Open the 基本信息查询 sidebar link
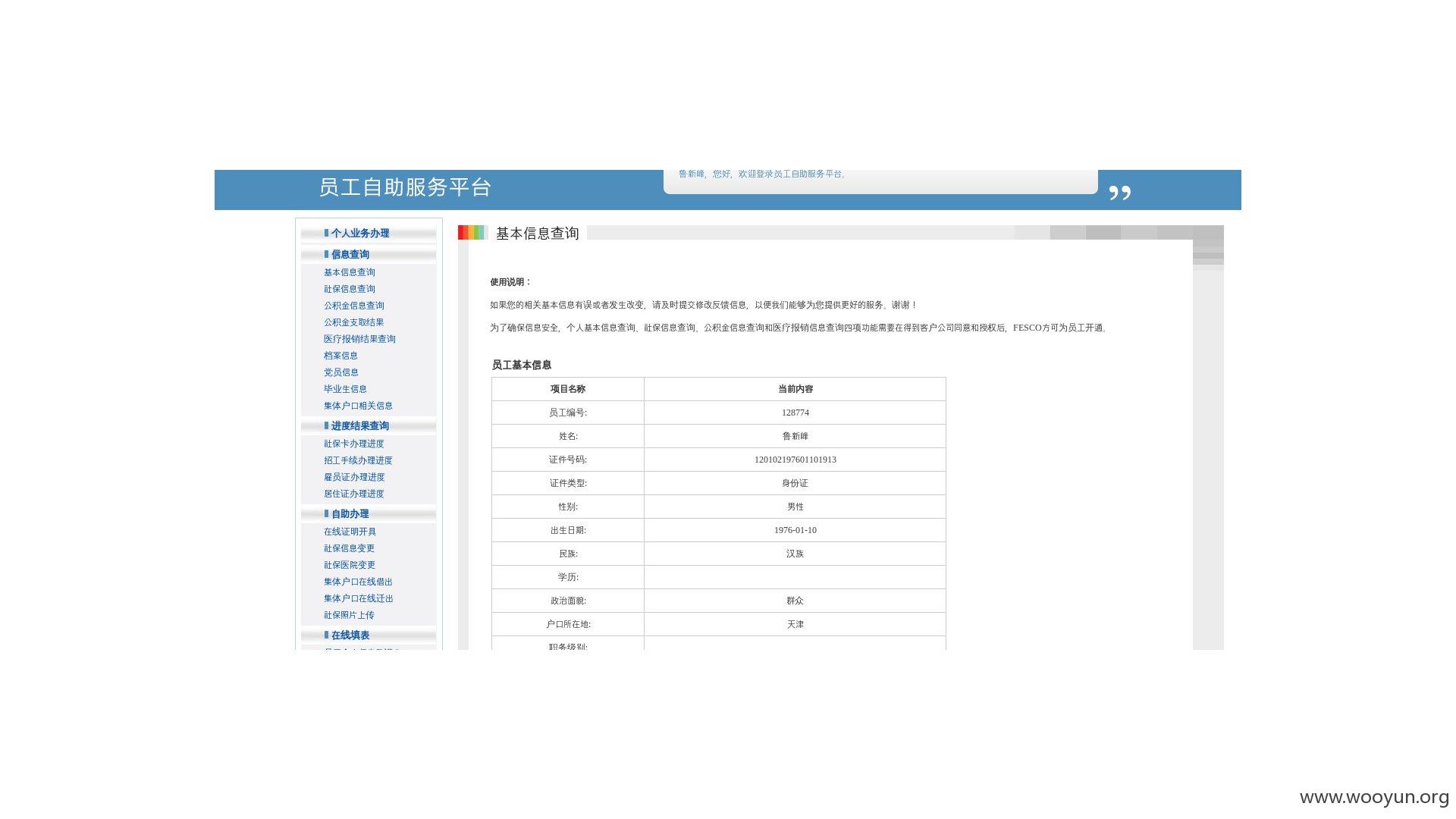1456x819 pixels. [x=350, y=272]
